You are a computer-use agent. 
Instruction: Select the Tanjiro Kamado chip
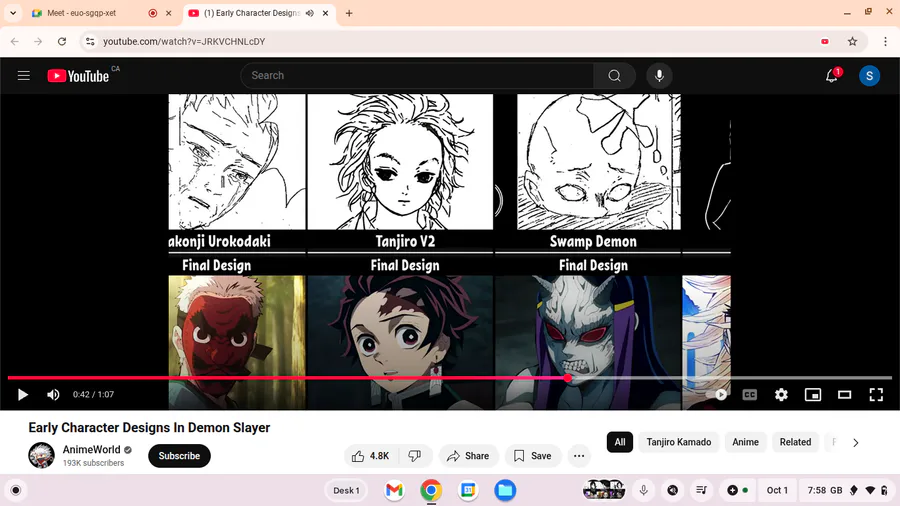coord(678,442)
